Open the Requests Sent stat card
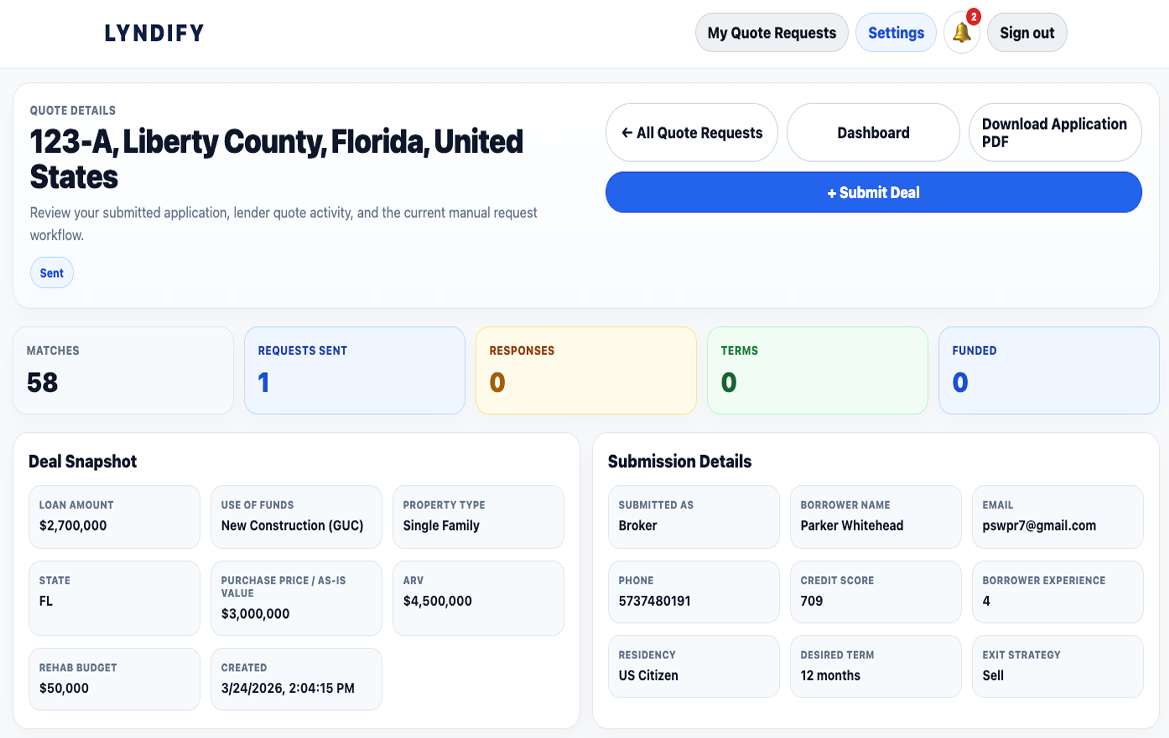The width and height of the screenshot is (1169, 738). click(354, 370)
